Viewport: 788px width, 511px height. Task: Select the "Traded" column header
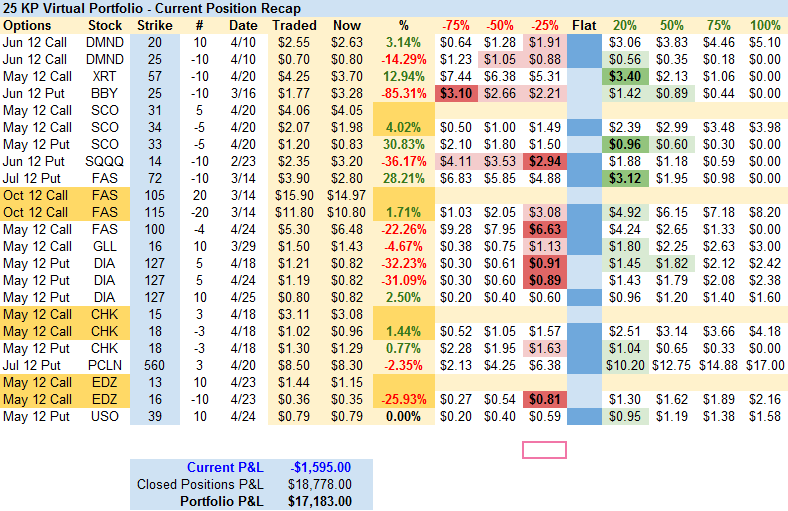[x=294, y=25]
